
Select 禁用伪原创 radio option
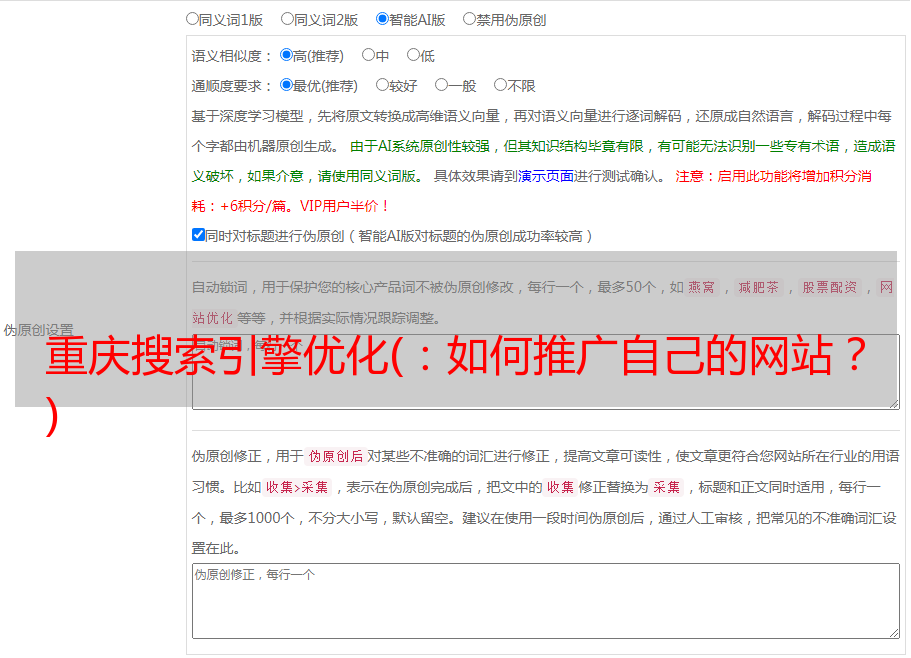tap(469, 19)
